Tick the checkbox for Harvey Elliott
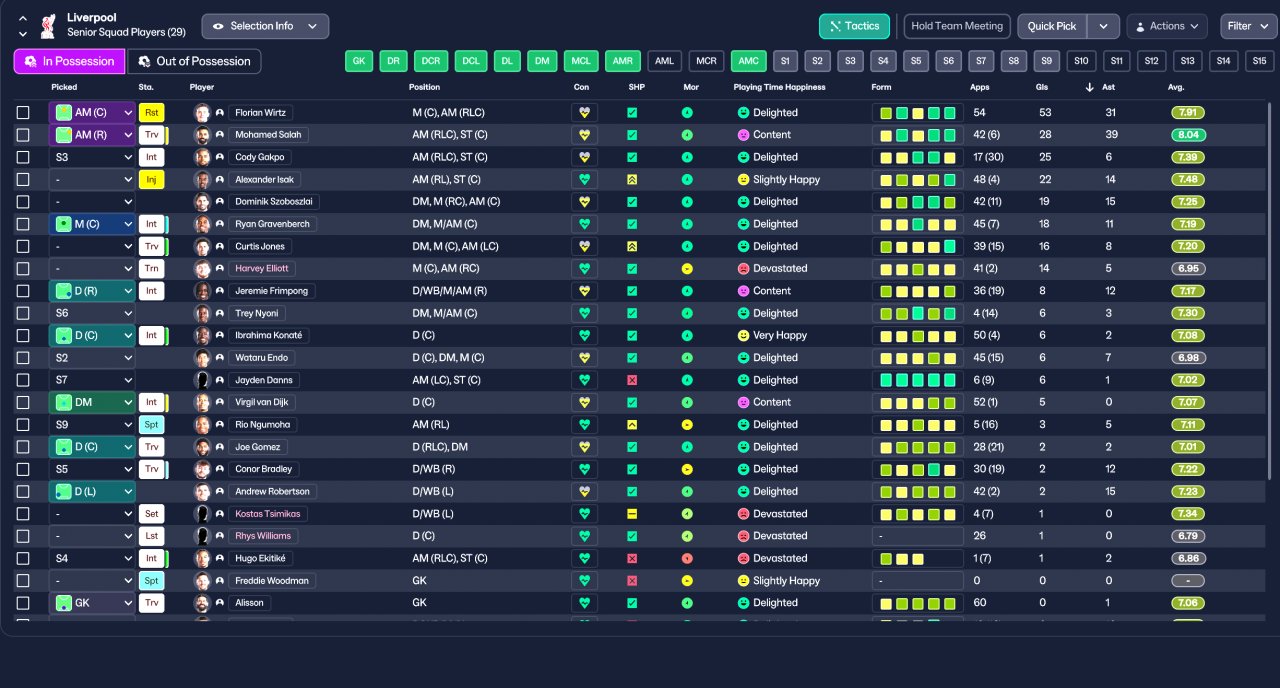The height and width of the screenshot is (688, 1280). (23, 268)
